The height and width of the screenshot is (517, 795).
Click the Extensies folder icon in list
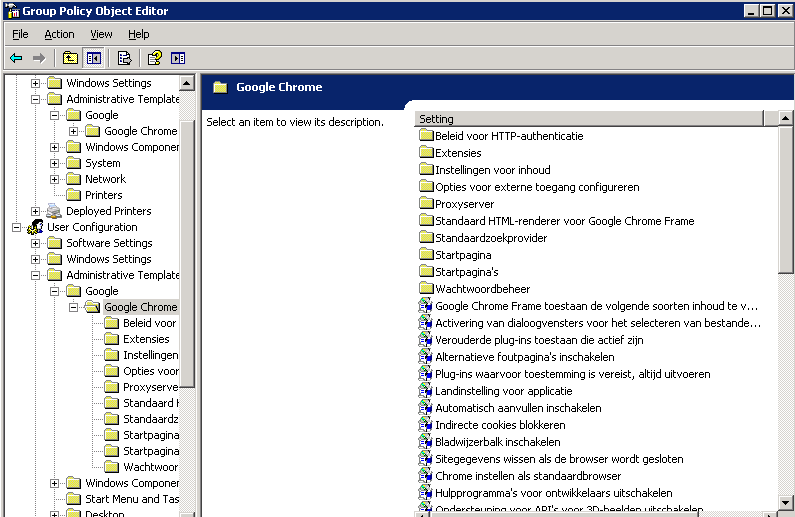click(x=426, y=153)
